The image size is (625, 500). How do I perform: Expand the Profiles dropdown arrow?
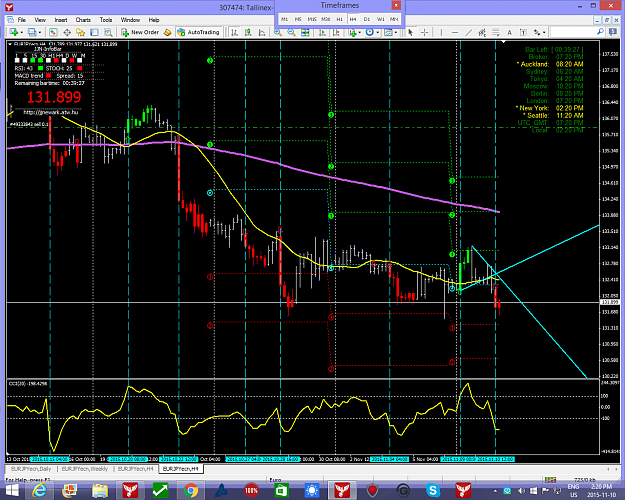pos(39,32)
